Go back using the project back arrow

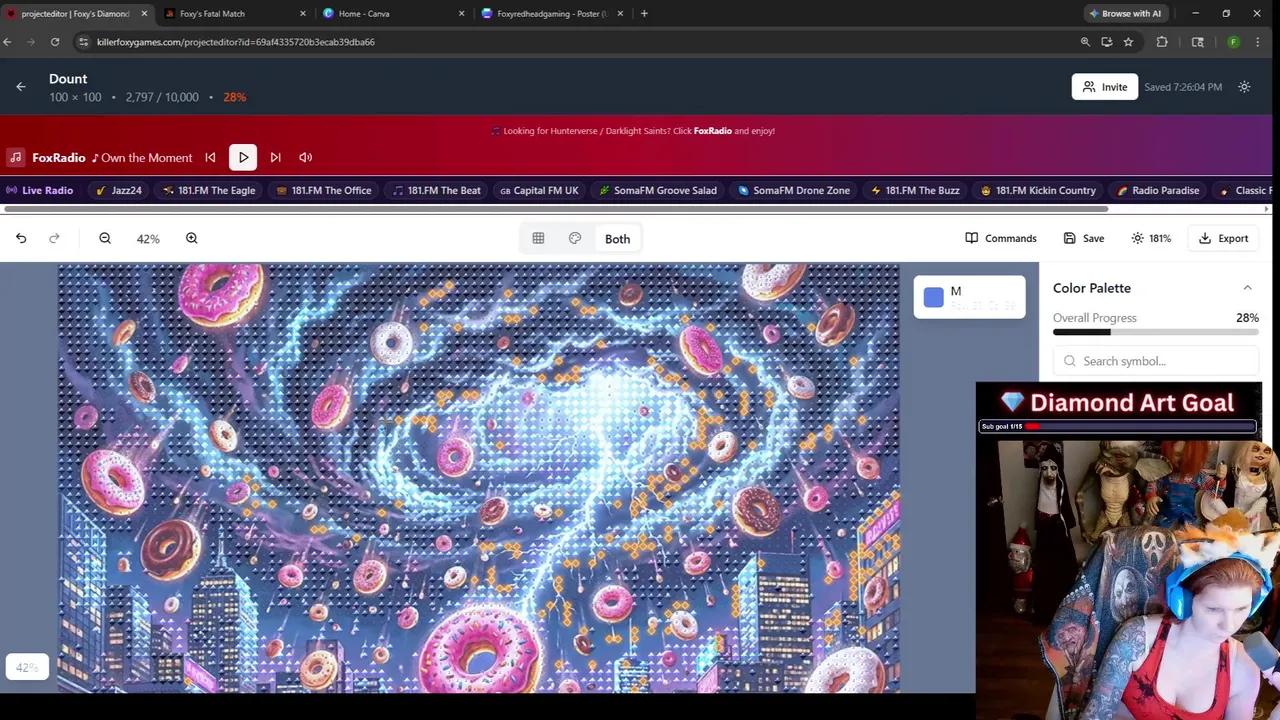pyautogui.click(x=21, y=87)
